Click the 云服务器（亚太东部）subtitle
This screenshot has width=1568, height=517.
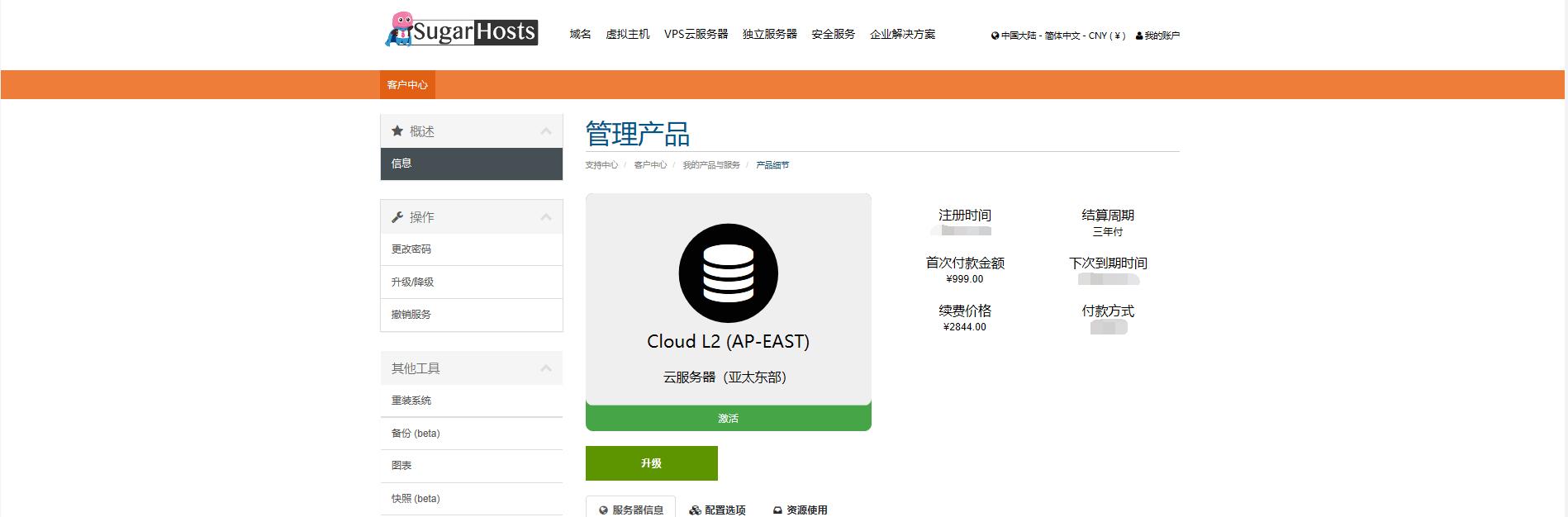tap(729, 377)
